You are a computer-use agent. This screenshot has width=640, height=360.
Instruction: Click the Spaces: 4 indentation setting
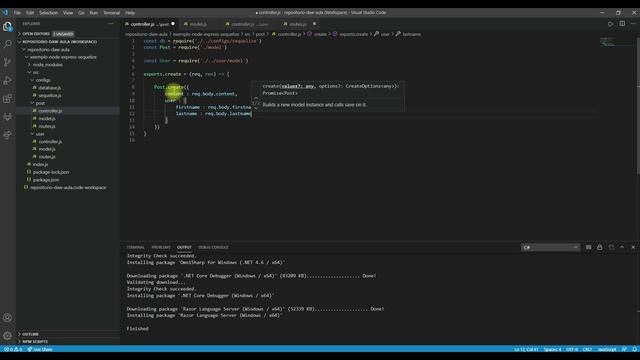click(552, 349)
